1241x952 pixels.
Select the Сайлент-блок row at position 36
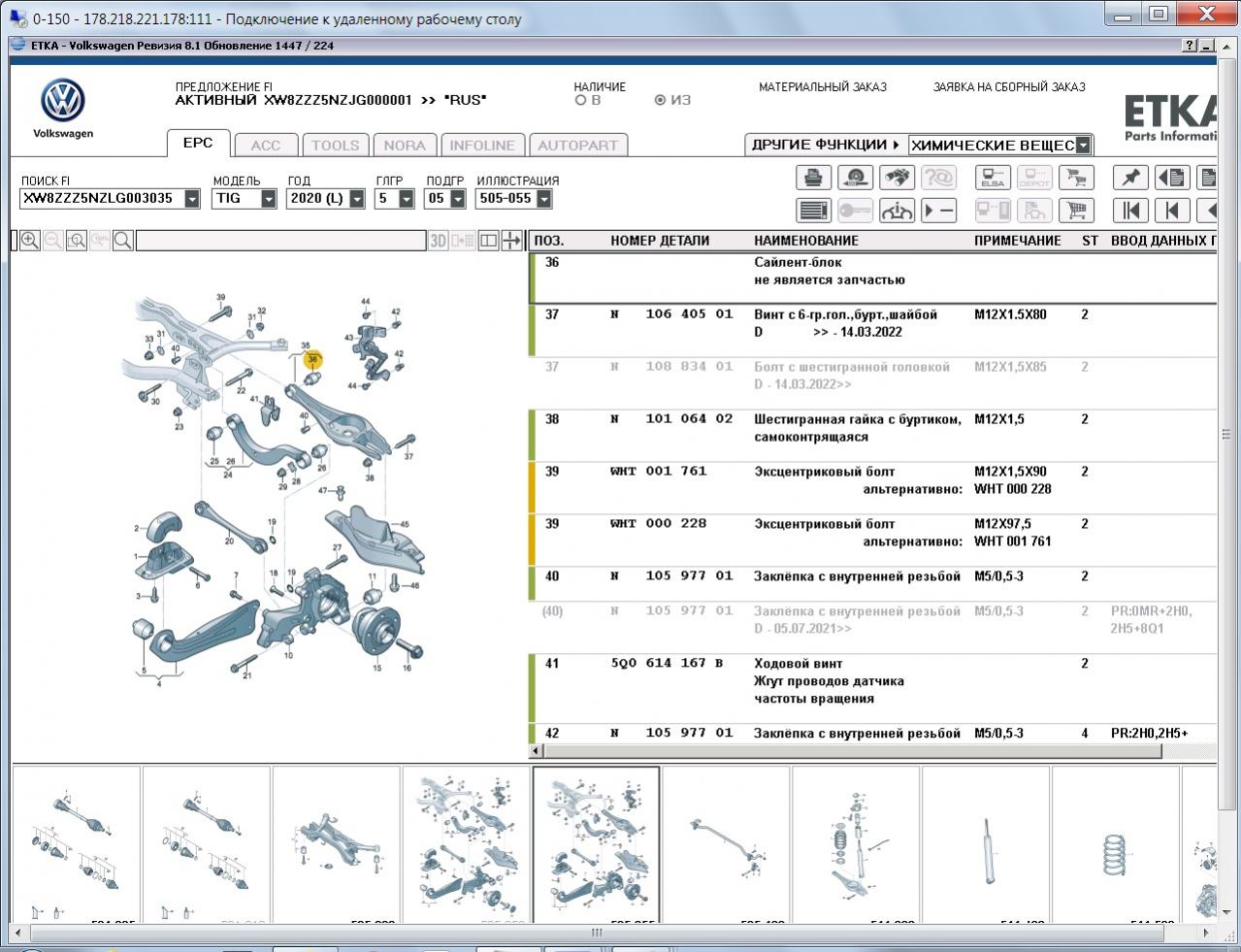(x=872, y=279)
